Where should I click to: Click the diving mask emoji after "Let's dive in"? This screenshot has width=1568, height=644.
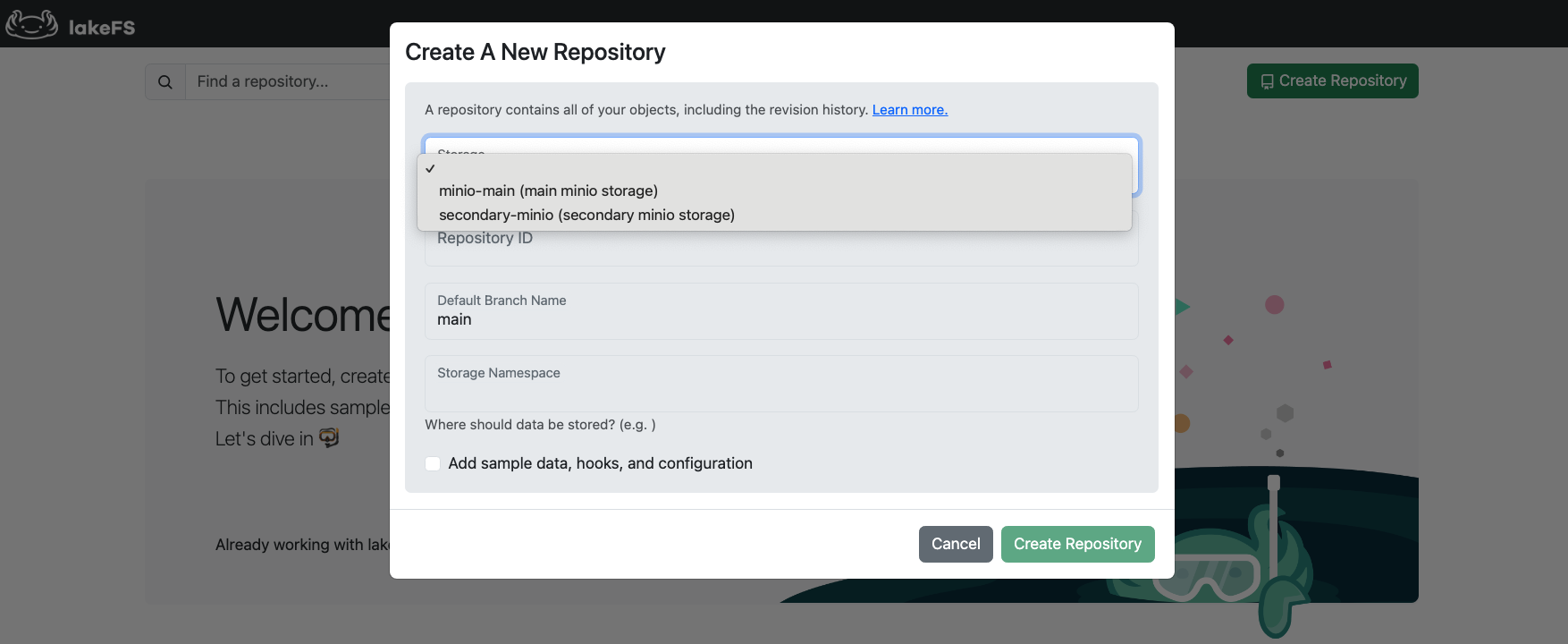329,438
